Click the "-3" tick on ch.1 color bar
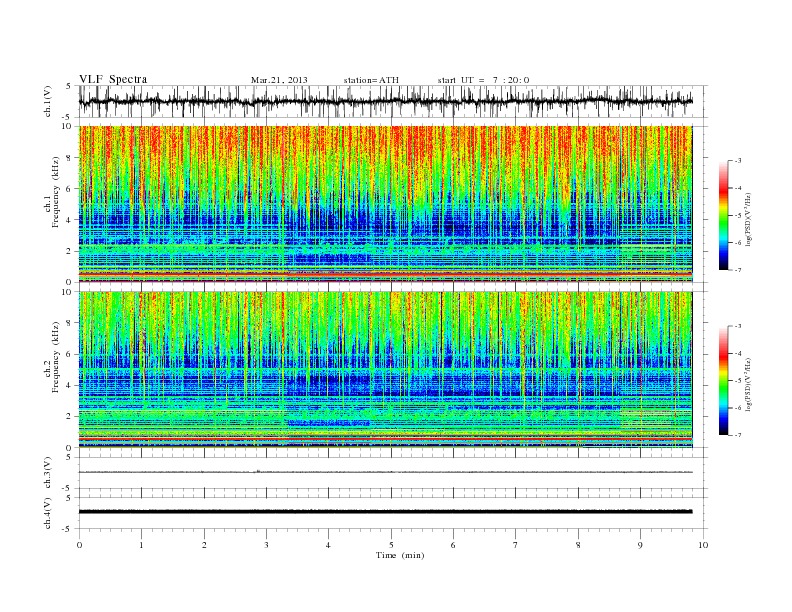Image resolution: width=792 pixels, height=612 pixels. tap(739, 161)
